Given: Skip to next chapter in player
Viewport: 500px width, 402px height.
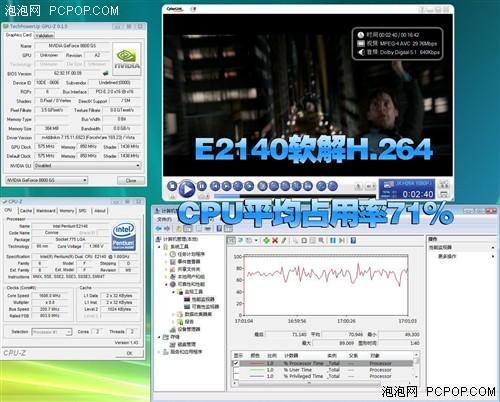Looking at the screenshot, I should (x=226, y=186).
